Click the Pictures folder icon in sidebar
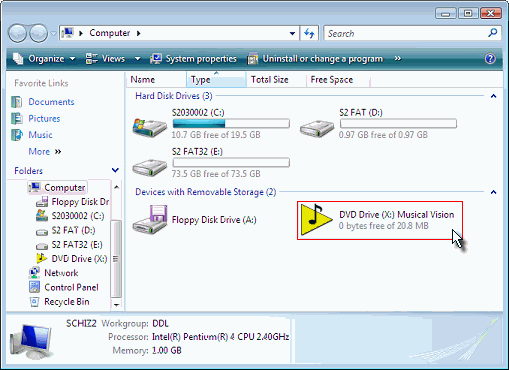This screenshot has width=509, height=370. [17, 118]
